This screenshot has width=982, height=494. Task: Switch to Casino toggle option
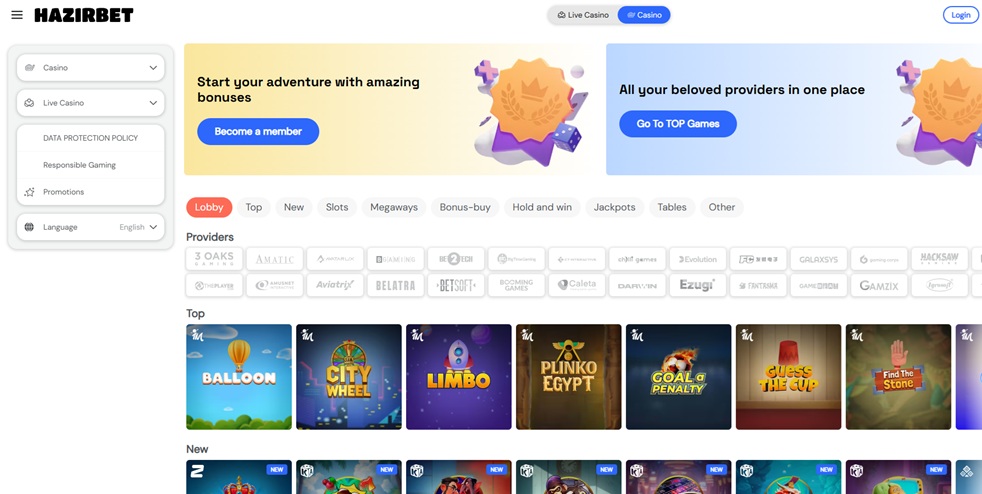[x=644, y=15]
